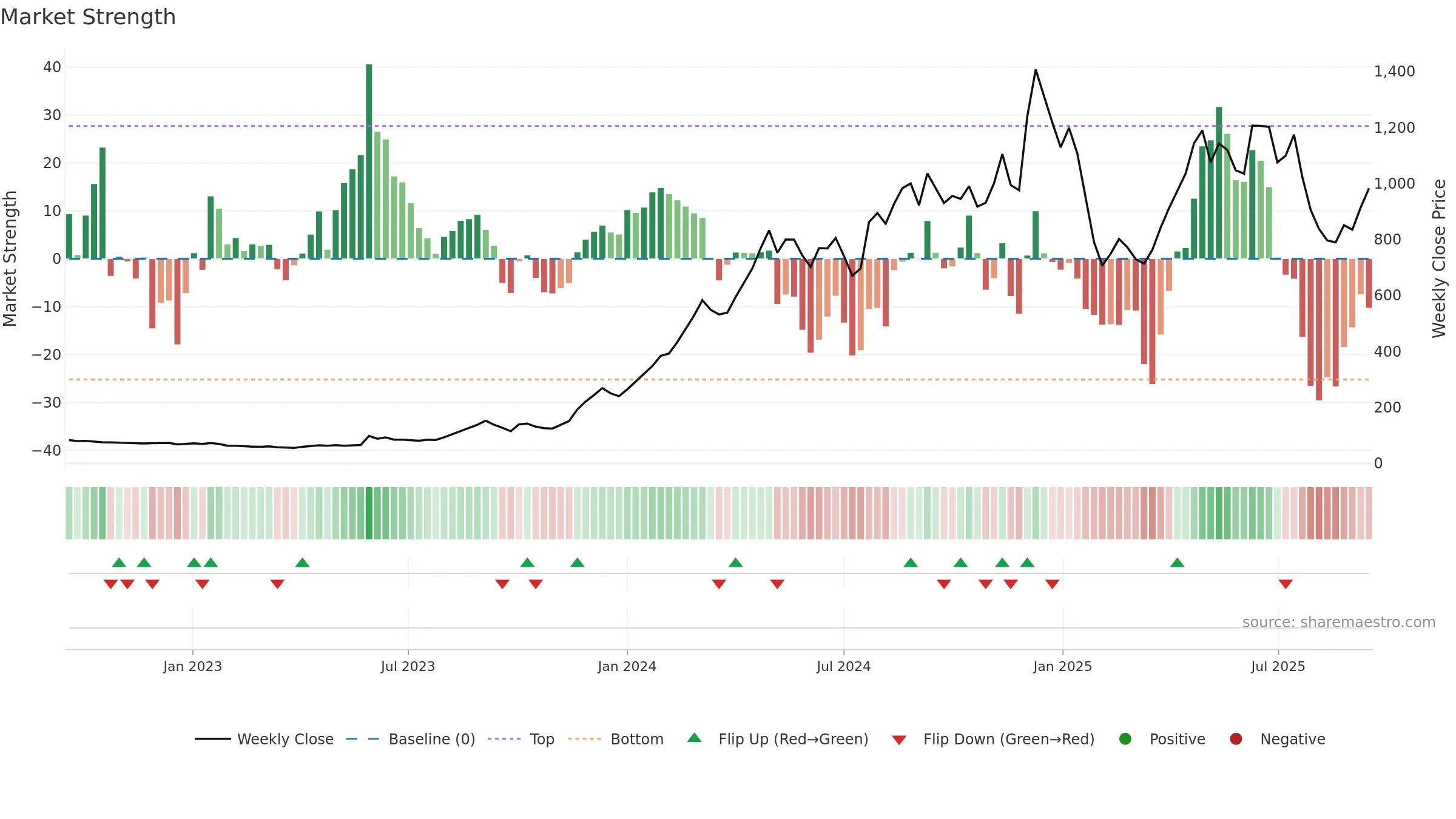Hide the Bottom threshold legend entry
Image resolution: width=1456 pixels, height=819 pixels.
616,739
